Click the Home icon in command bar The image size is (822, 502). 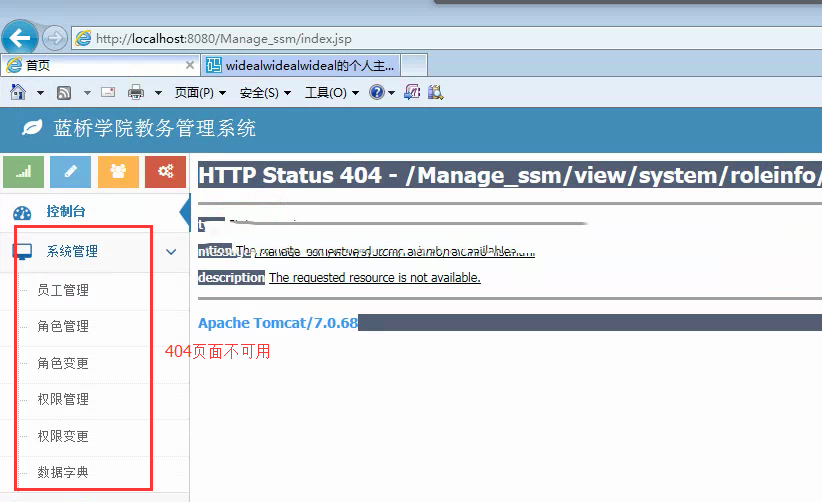click(18, 93)
